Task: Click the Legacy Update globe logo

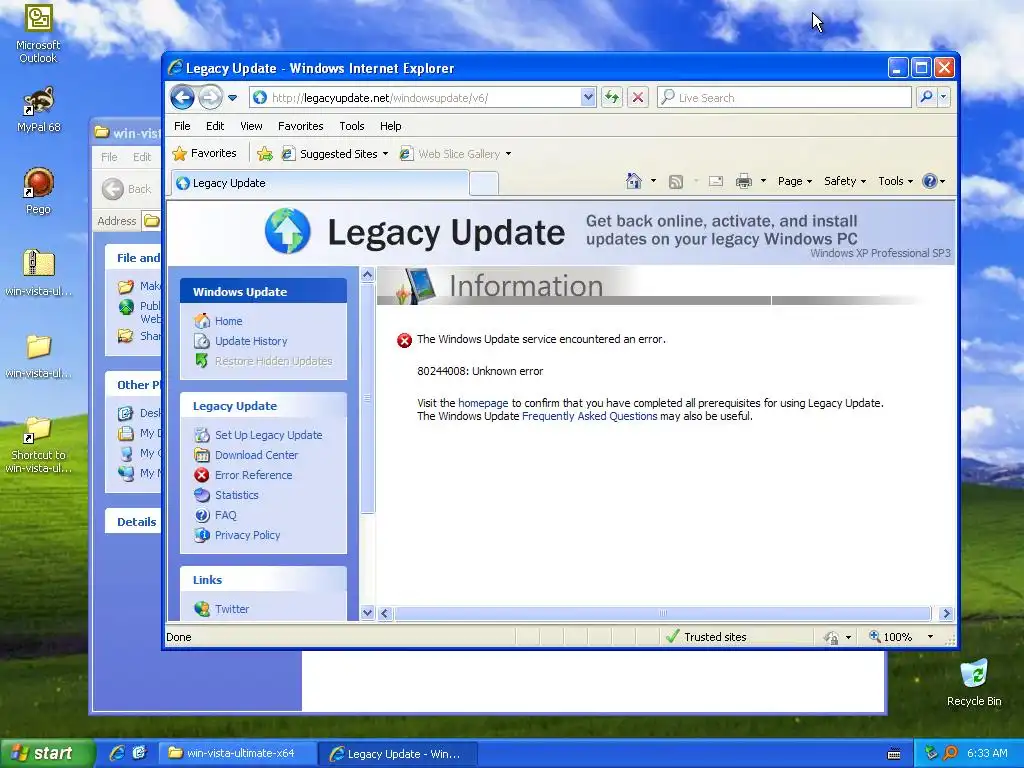Action: coord(287,231)
